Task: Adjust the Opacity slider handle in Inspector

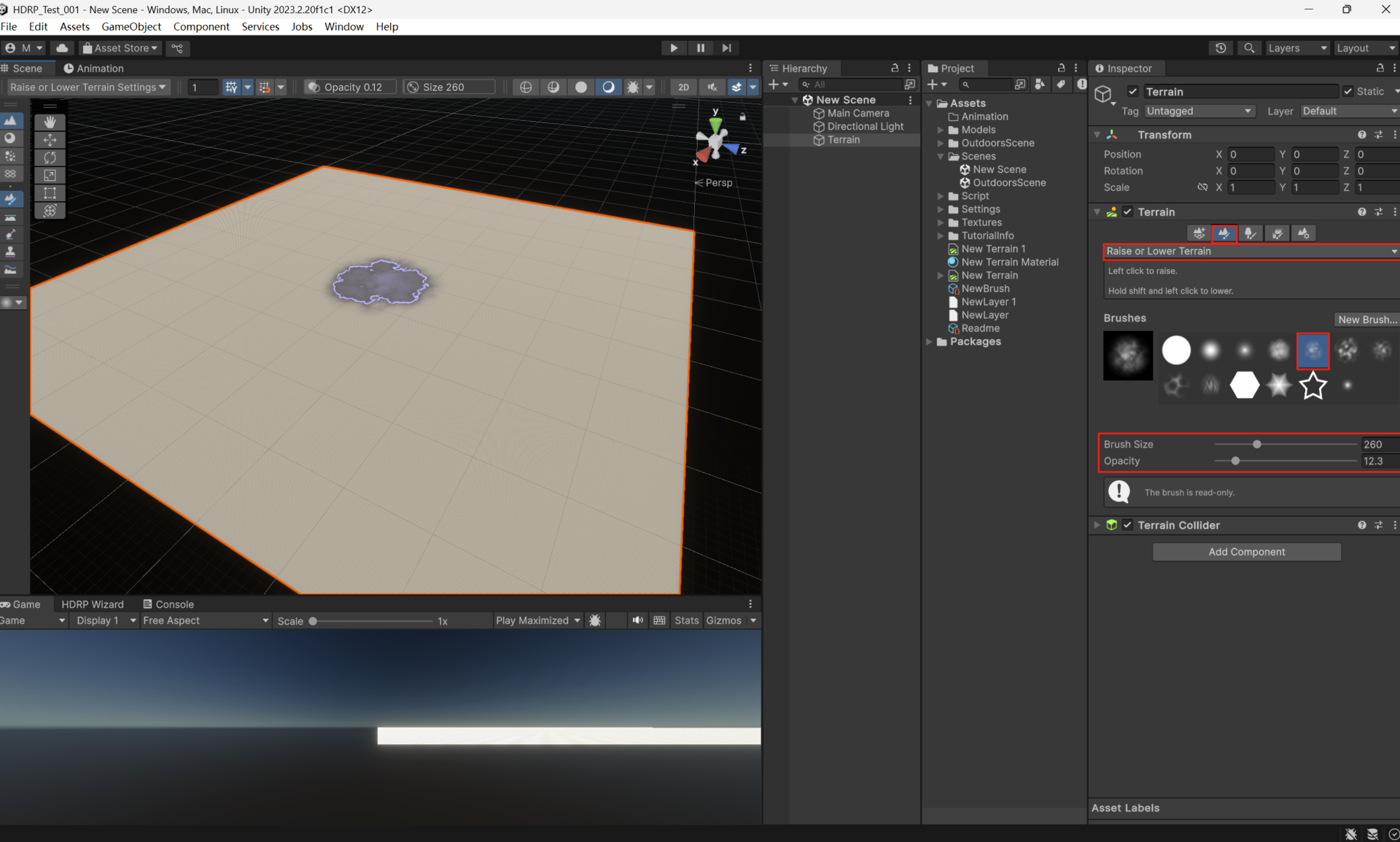Action: (1234, 461)
